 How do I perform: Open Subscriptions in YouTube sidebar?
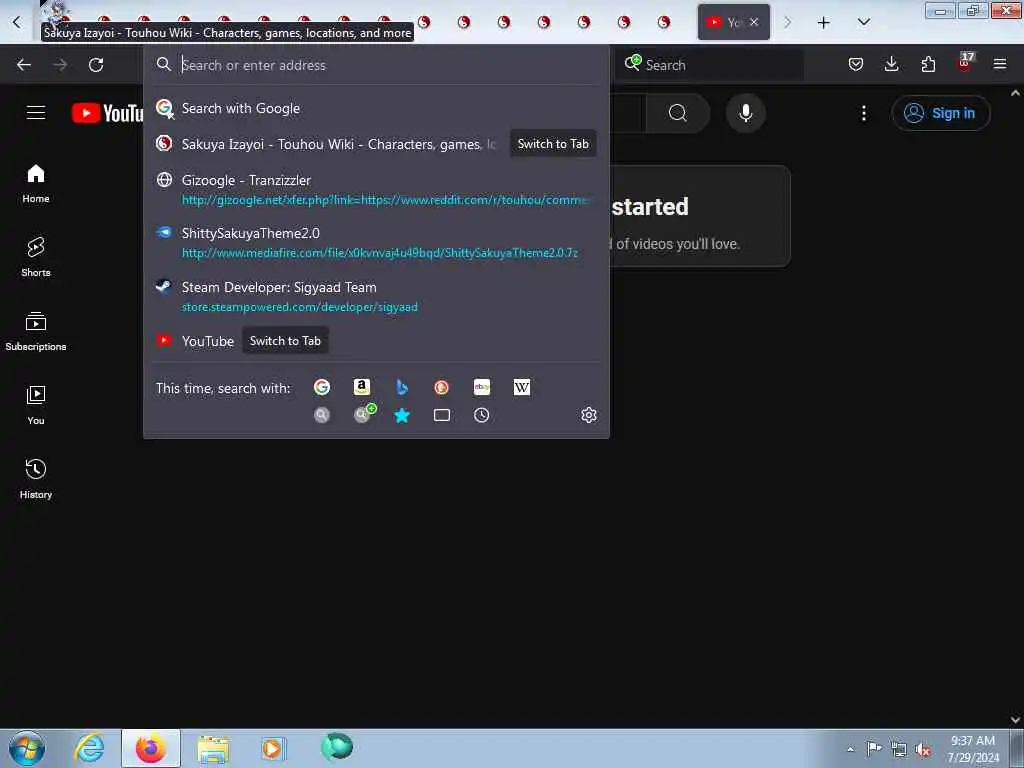coord(36,332)
